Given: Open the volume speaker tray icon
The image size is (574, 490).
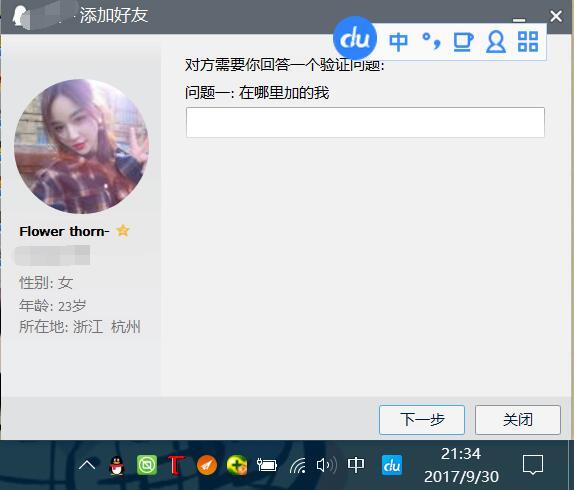Looking at the screenshot, I should [326, 465].
